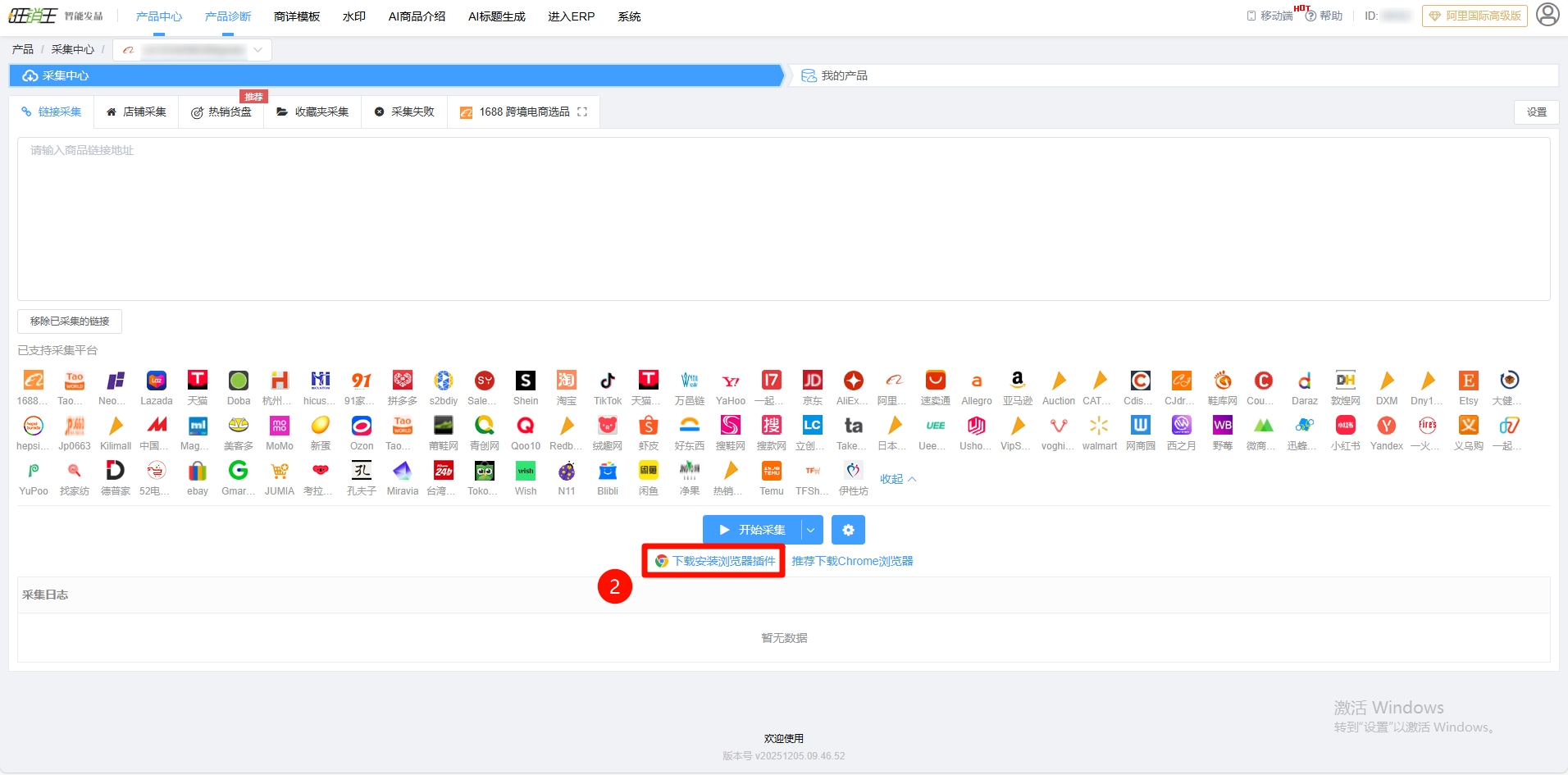Open the user account avatar

point(1547,15)
